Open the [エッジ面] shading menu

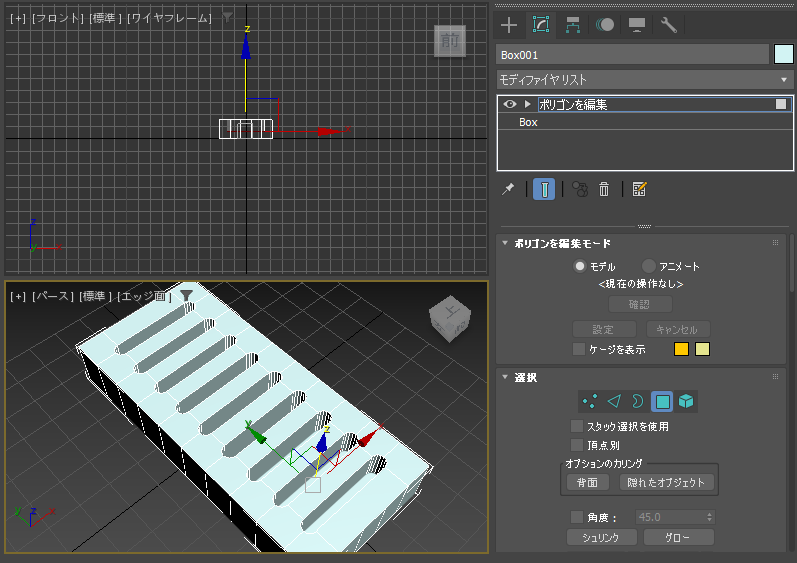144,296
